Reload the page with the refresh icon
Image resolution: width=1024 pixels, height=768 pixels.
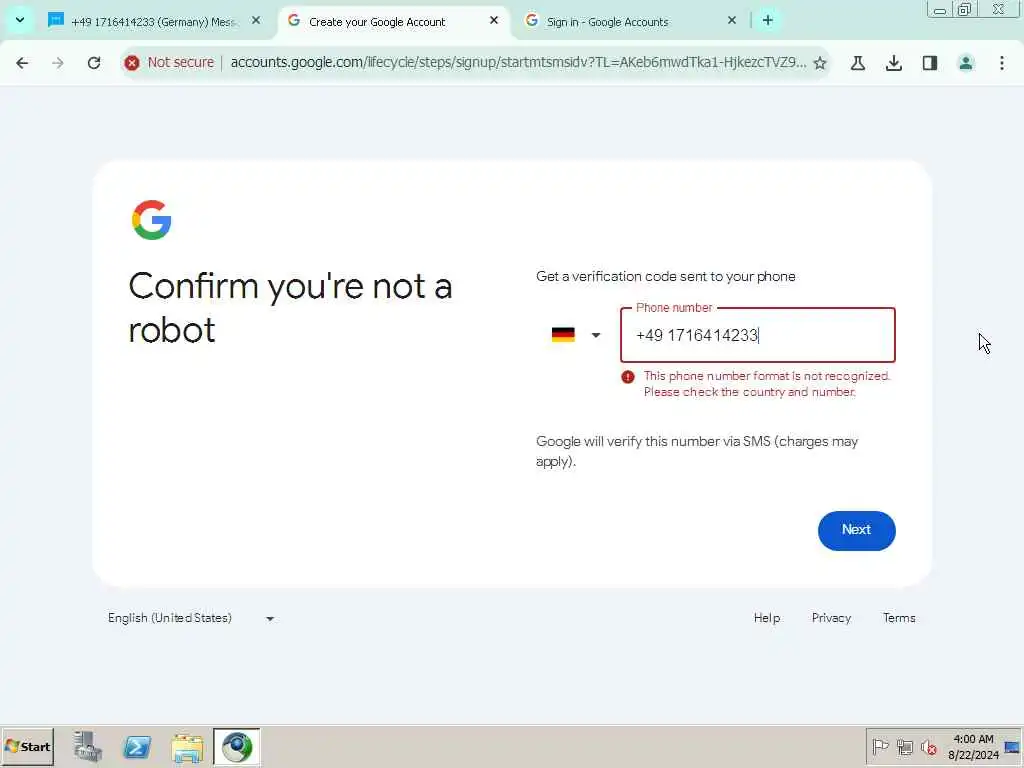point(94,63)
